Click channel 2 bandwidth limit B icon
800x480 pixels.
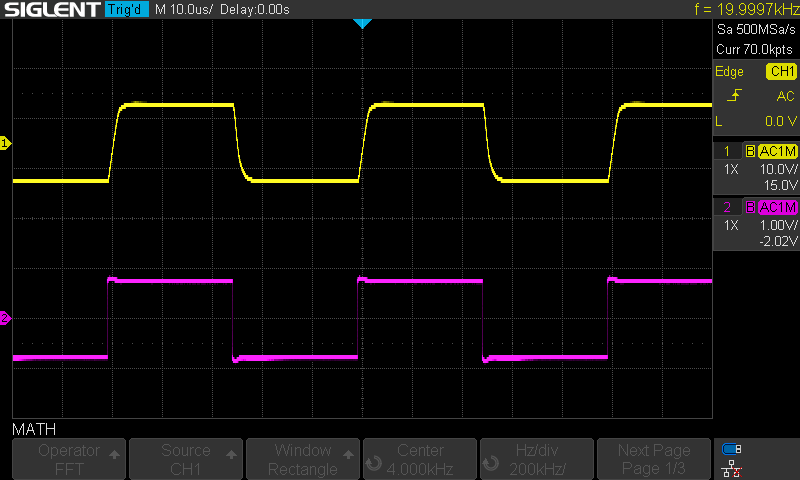coord(750,207)
